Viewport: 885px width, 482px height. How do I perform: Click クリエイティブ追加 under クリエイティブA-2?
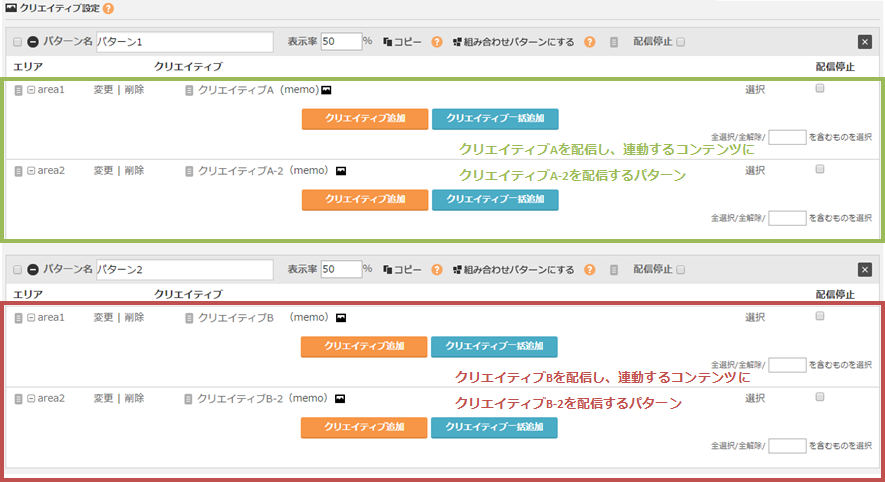pyautogui.click(x=365, y=199)
